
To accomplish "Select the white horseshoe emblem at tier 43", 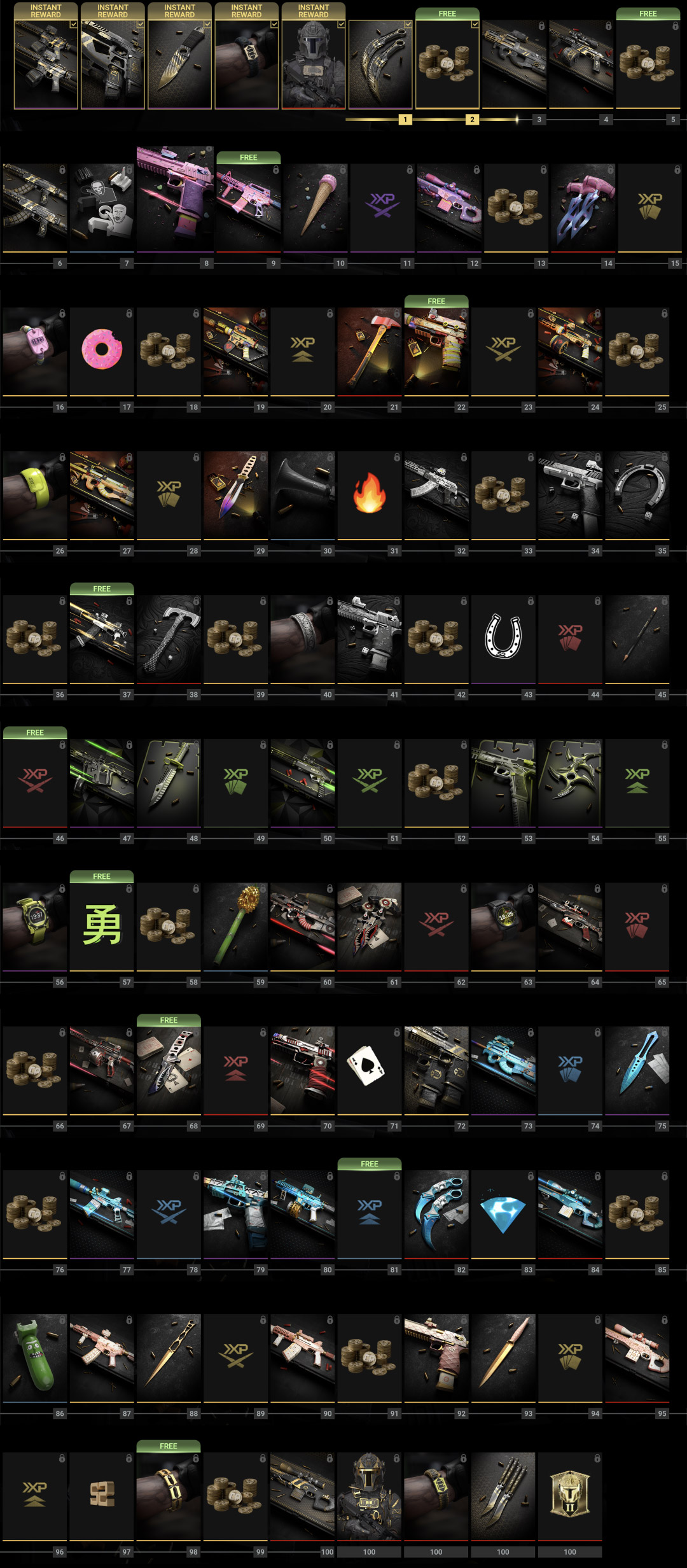I will [503, 639].
